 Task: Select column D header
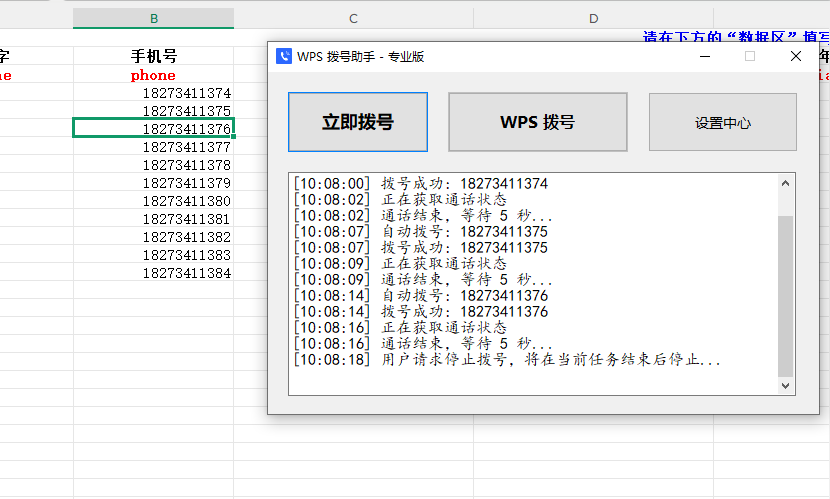click(x=593, y=19)
